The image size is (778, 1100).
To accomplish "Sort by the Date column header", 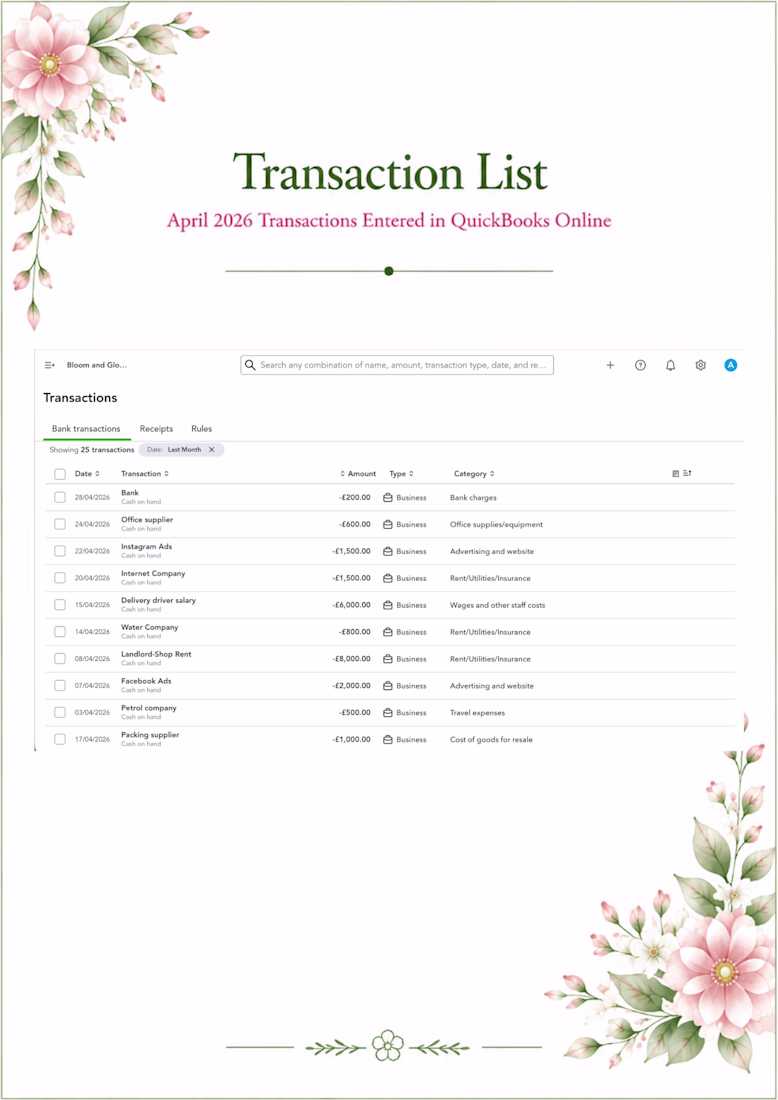I will point(87,474).
